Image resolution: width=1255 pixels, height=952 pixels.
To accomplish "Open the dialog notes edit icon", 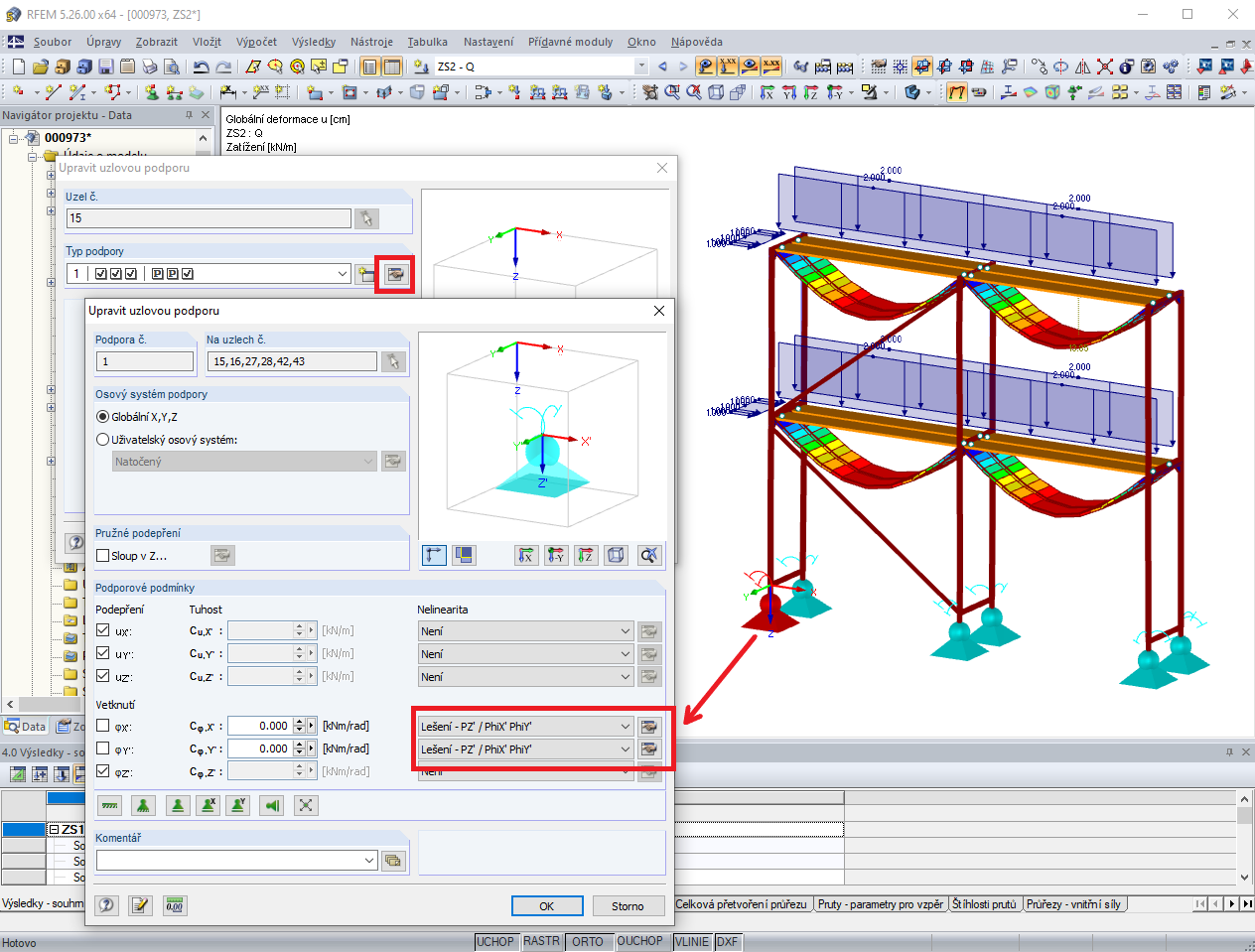I will pyautogui.click(x=140, y=905).
